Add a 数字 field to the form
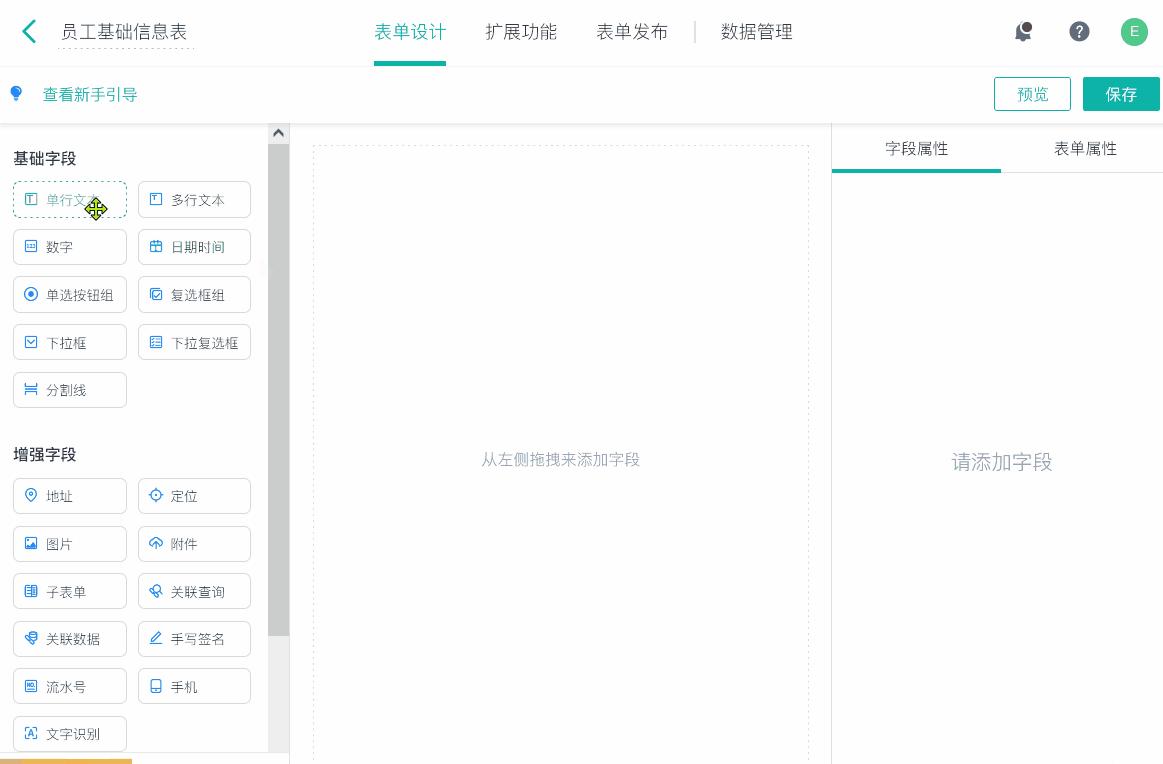The width and height of the screenshot is (1163, 764). pos(69,247)
